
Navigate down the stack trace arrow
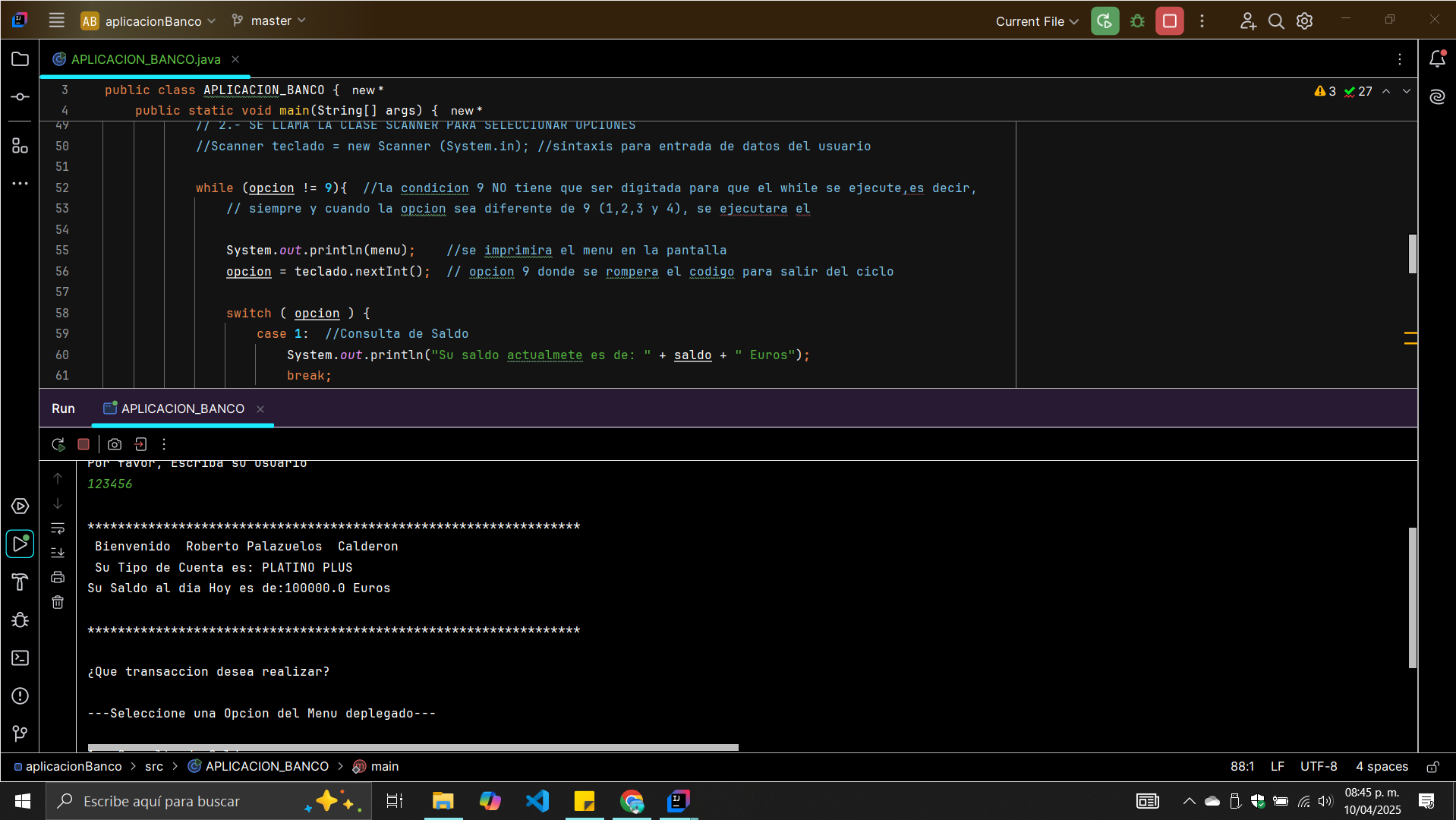click(58, 503)
